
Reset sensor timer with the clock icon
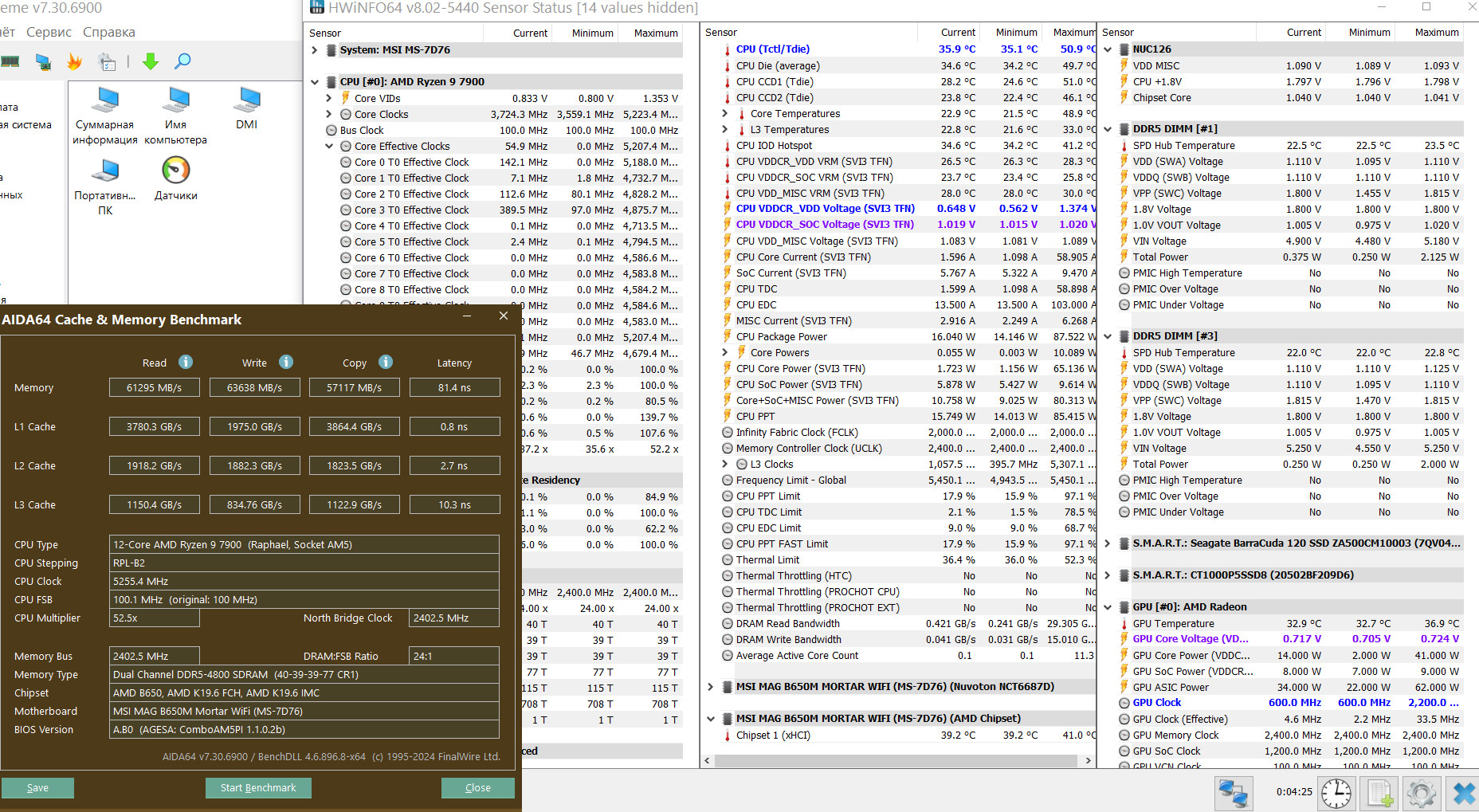click(x=1336, y=793)
